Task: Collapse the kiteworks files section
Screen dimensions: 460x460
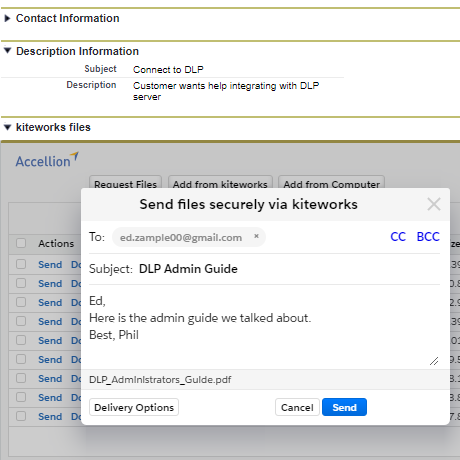Action: pos(7,127)
